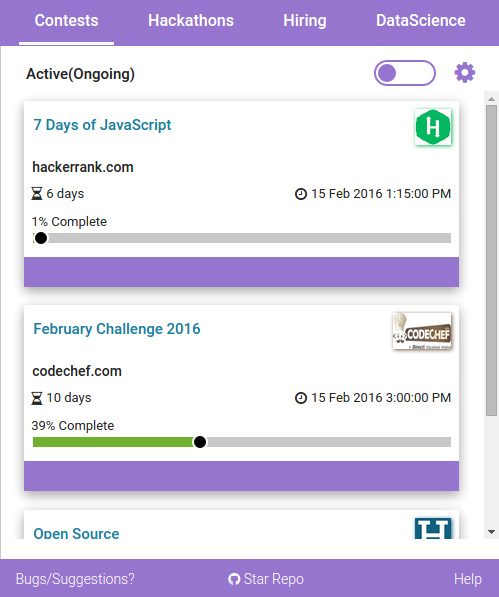The width and height of the screenshot is (499, 597).
Task: Open the February Challenge 2016 link
Action: point(117,329)
